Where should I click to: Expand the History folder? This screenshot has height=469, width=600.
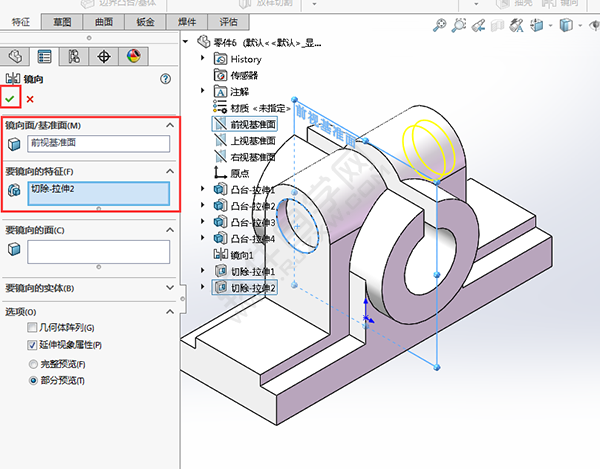tap(202, 58)
